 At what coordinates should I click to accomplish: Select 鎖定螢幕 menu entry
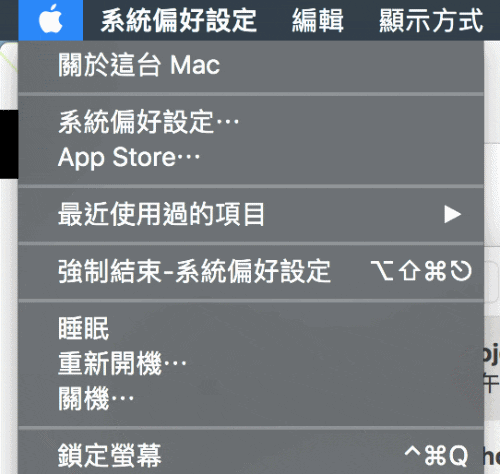pos(251,455)
